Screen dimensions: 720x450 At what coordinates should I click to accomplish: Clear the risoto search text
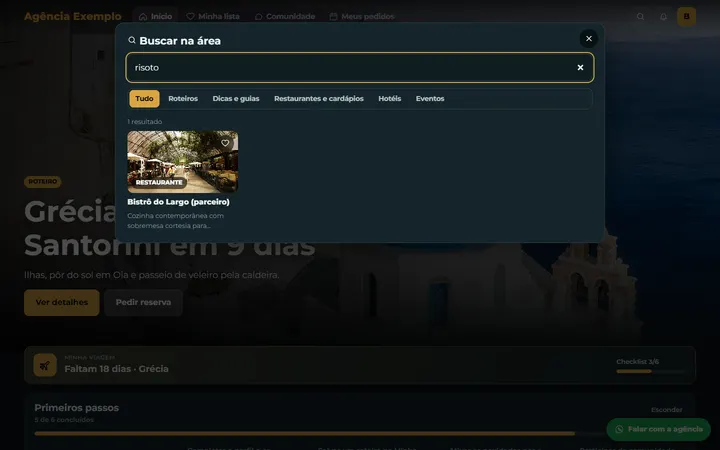click(580, 68)
